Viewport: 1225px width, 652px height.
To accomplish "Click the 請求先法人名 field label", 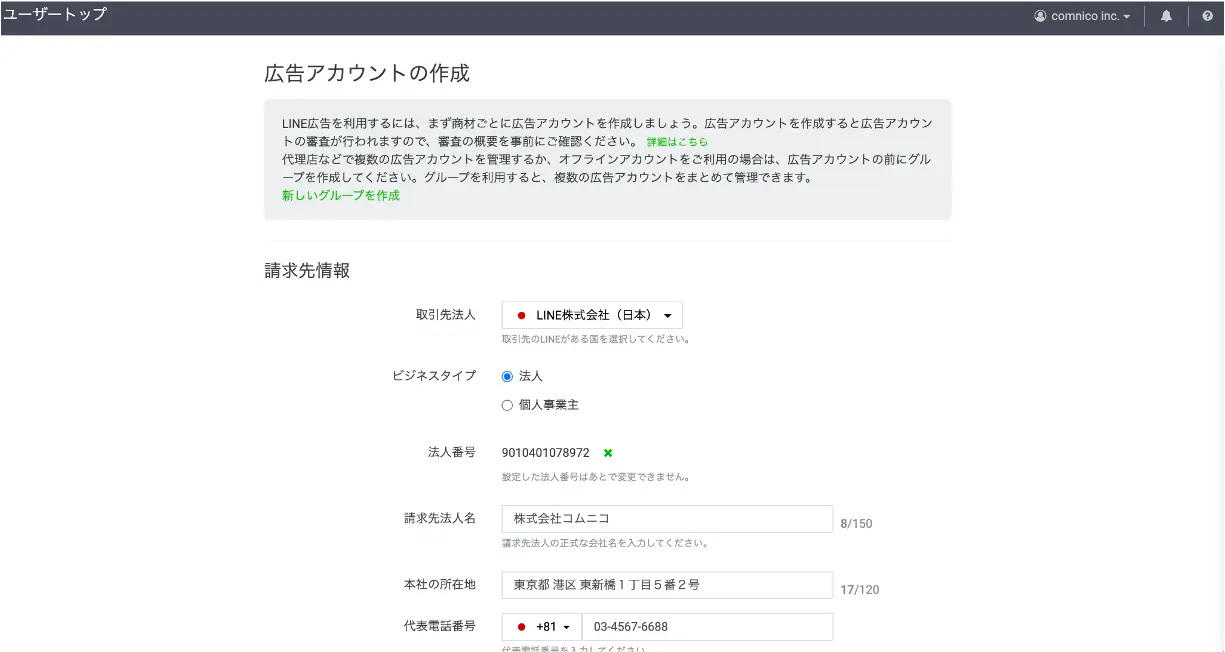I will tap(440, 518).
